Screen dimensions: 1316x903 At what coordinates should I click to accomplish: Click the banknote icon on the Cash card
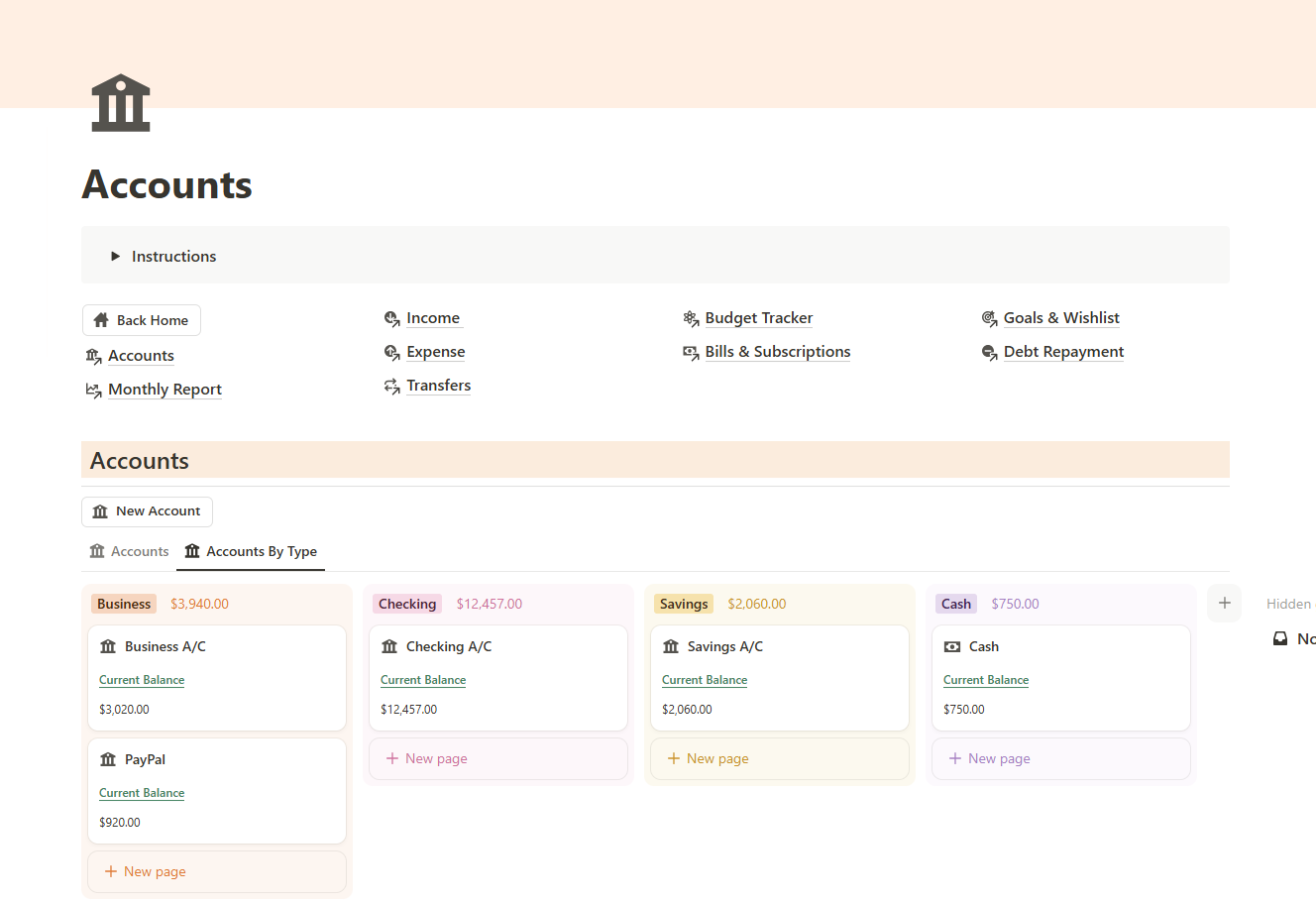(x=953, y=646)
